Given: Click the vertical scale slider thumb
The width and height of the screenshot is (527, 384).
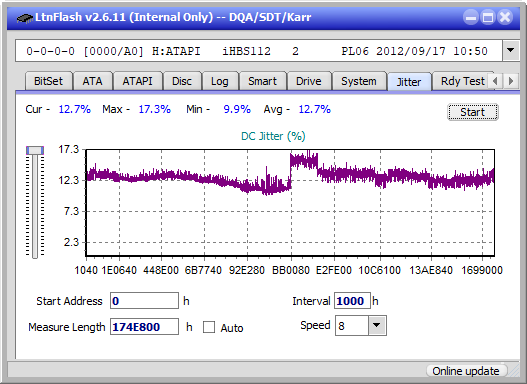Looking at the screenshot, I should coord(35,150).
